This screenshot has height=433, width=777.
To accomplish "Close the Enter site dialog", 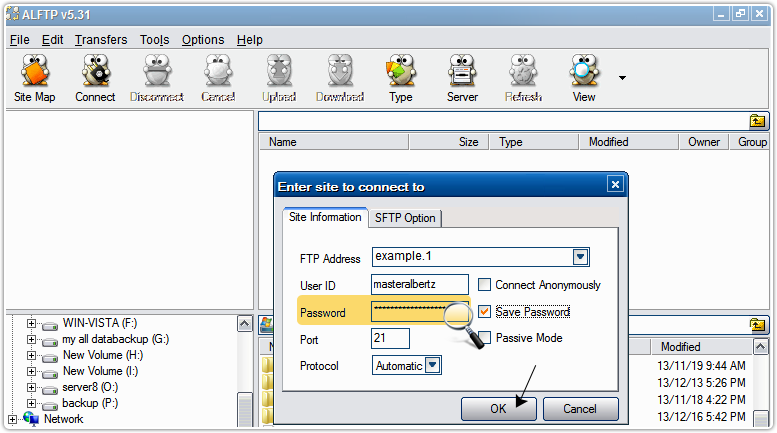I will (615, 184).
